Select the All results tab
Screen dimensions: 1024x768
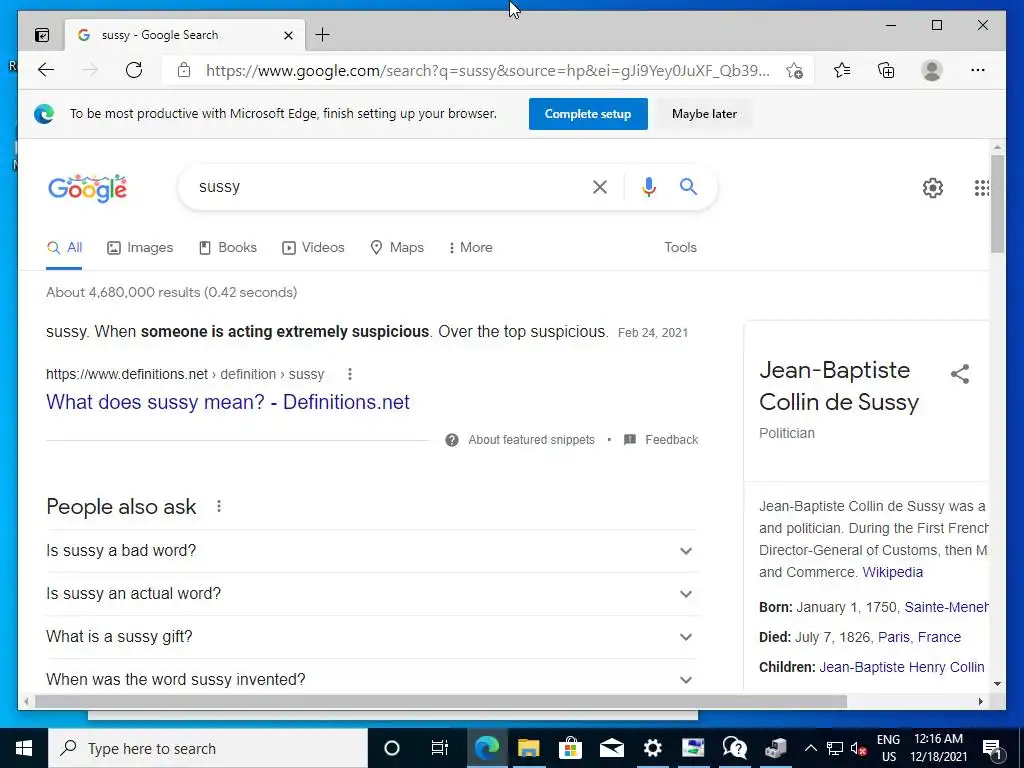click(65, 248)
